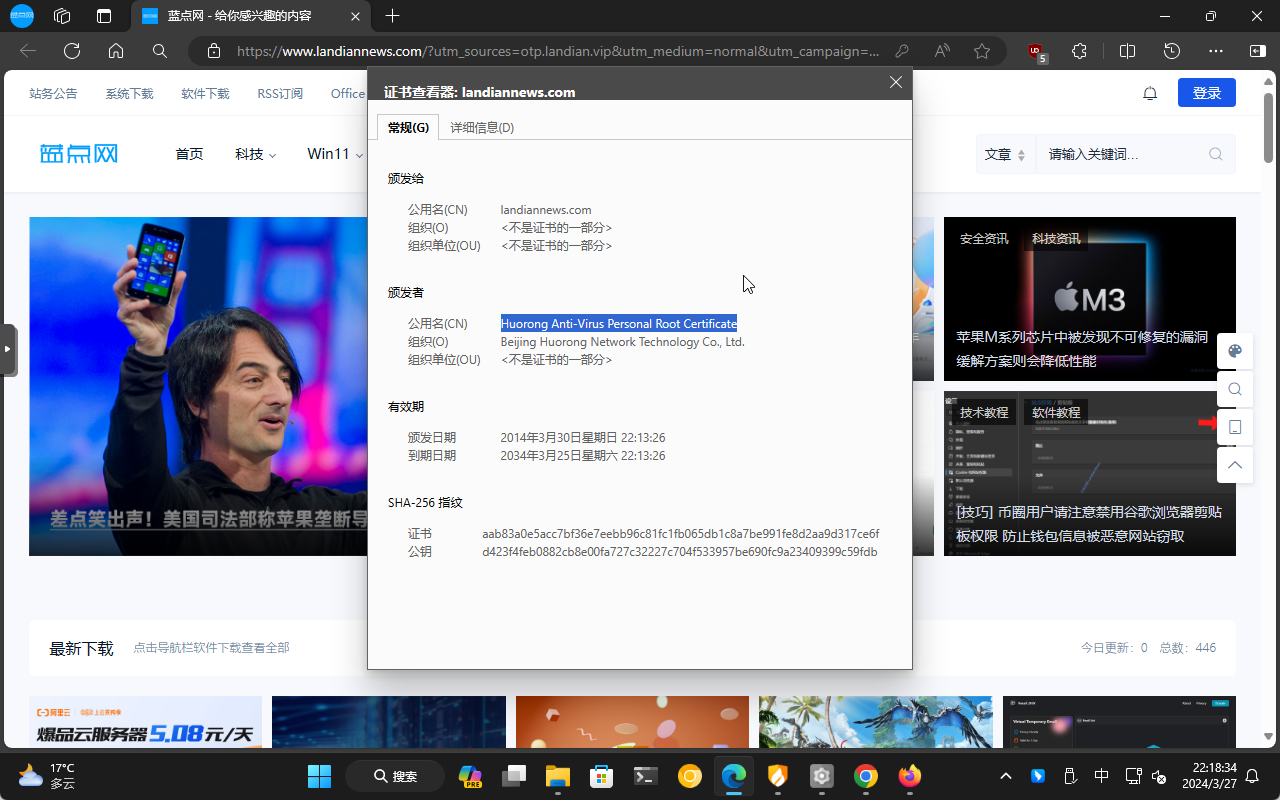Close the certificate viewer dialog
Viewport: 1280px width, 800px height.
point(896,83)
